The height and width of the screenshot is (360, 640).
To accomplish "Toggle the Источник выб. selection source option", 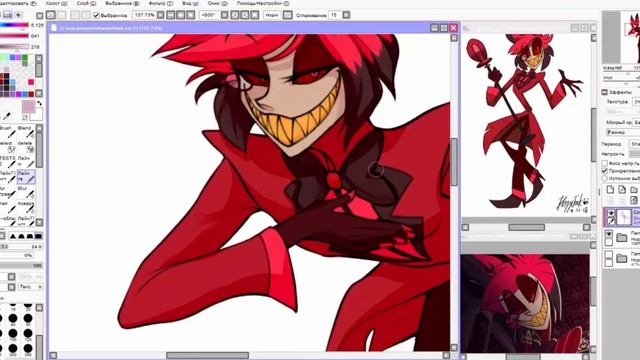I will 604,178.
